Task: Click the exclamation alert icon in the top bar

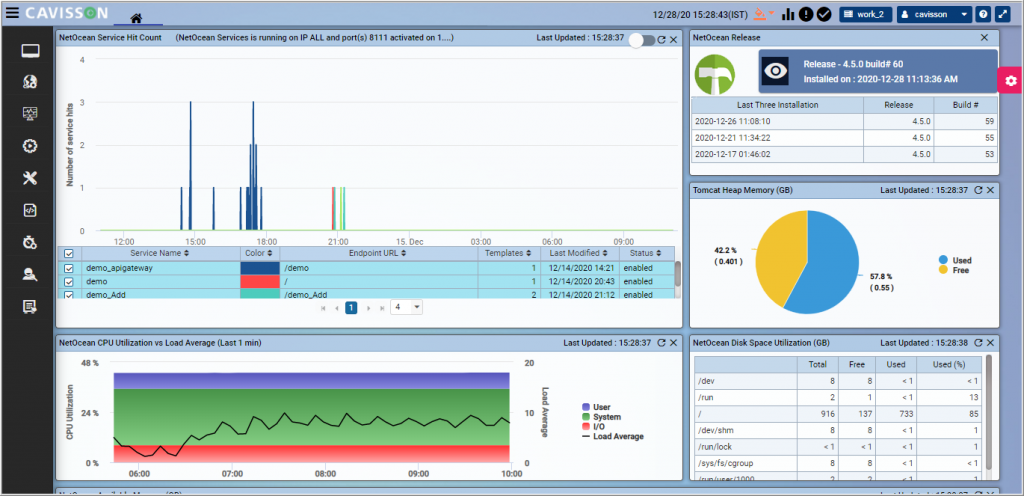Action: tap(807, 14)
